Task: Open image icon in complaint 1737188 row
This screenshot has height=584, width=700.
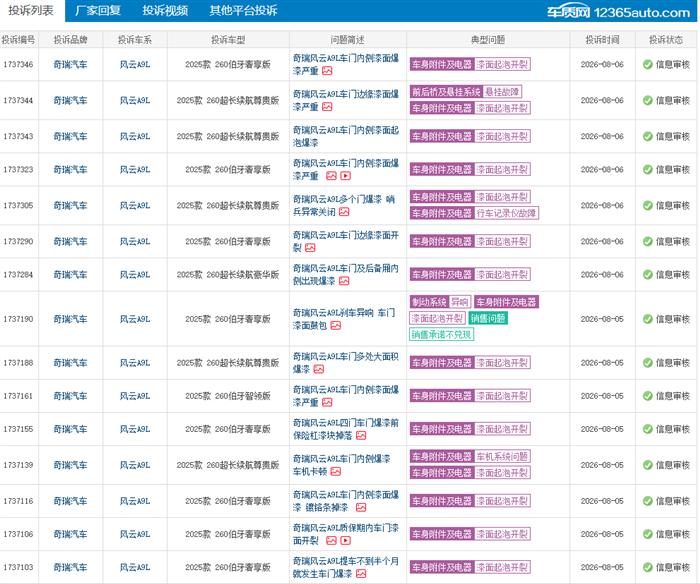Action: pyautogui.click(x=319, y=369)
